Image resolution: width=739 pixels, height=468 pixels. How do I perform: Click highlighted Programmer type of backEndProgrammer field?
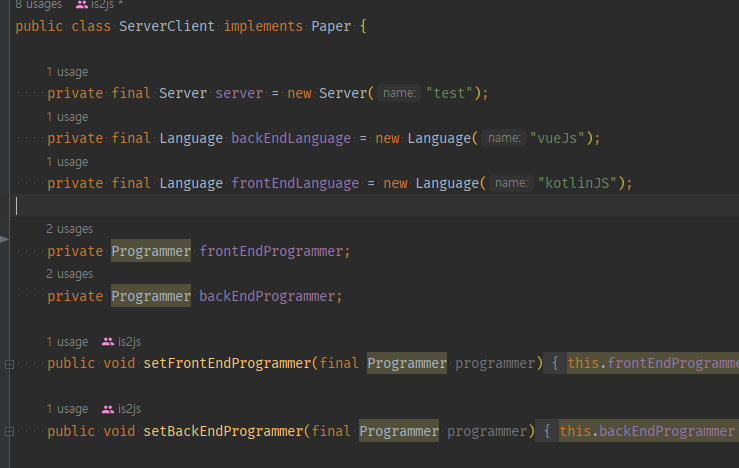point(151,296)
